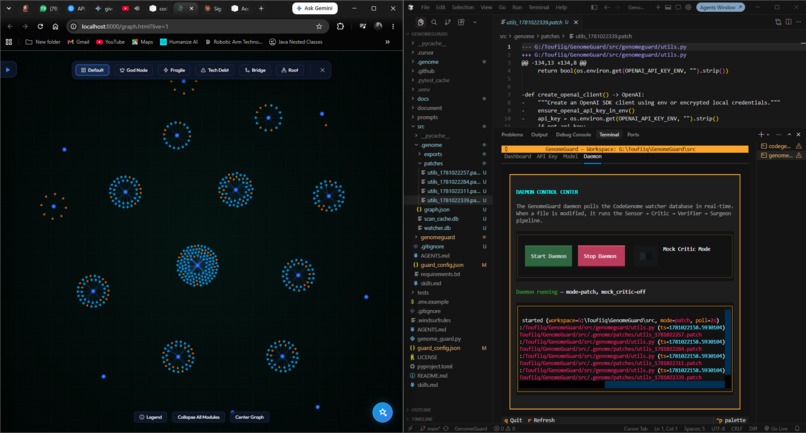Reload the localhost graph page in browser

[40, 26]
